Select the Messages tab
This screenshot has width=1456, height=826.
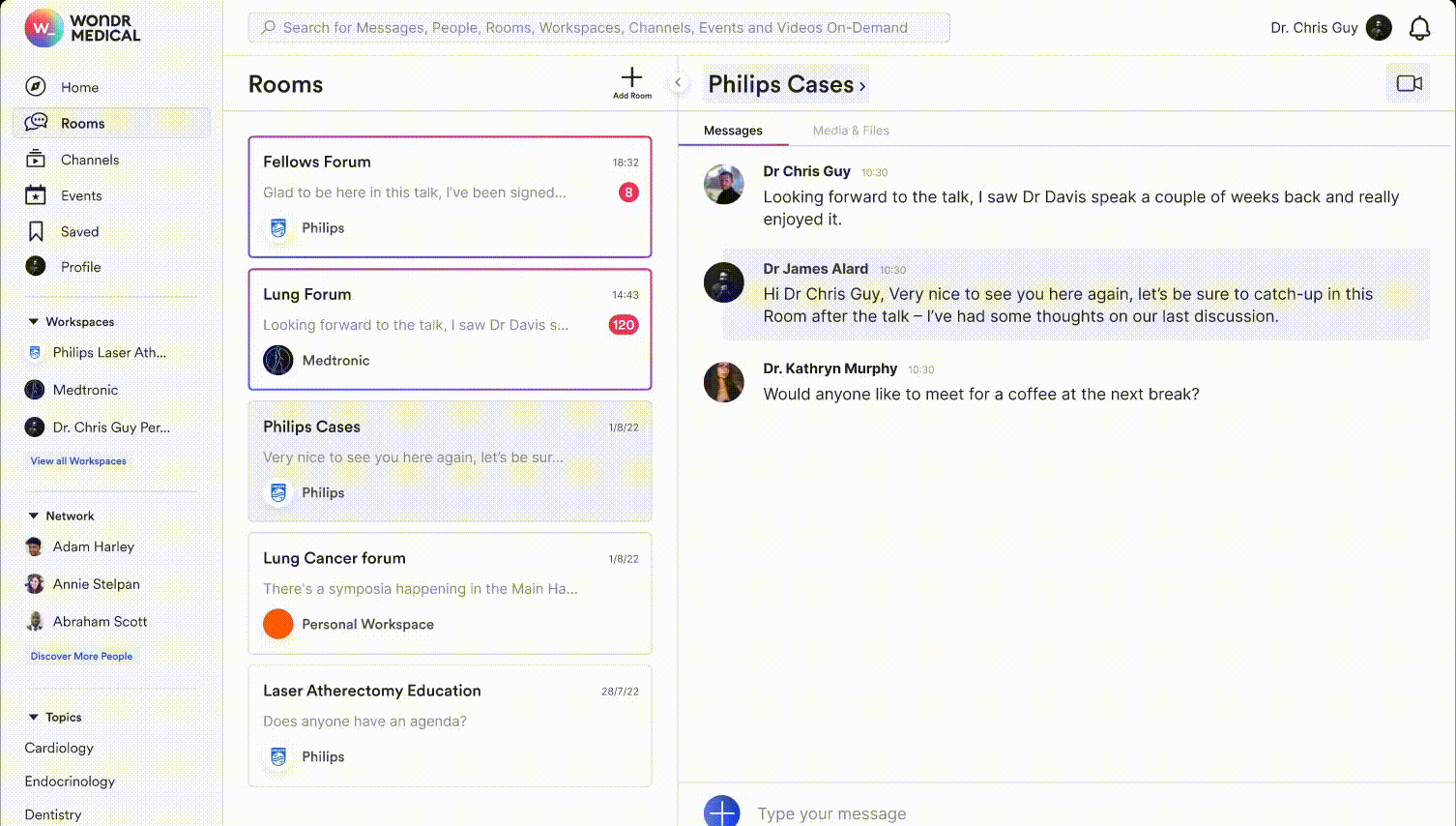click(x=733, y=131)
